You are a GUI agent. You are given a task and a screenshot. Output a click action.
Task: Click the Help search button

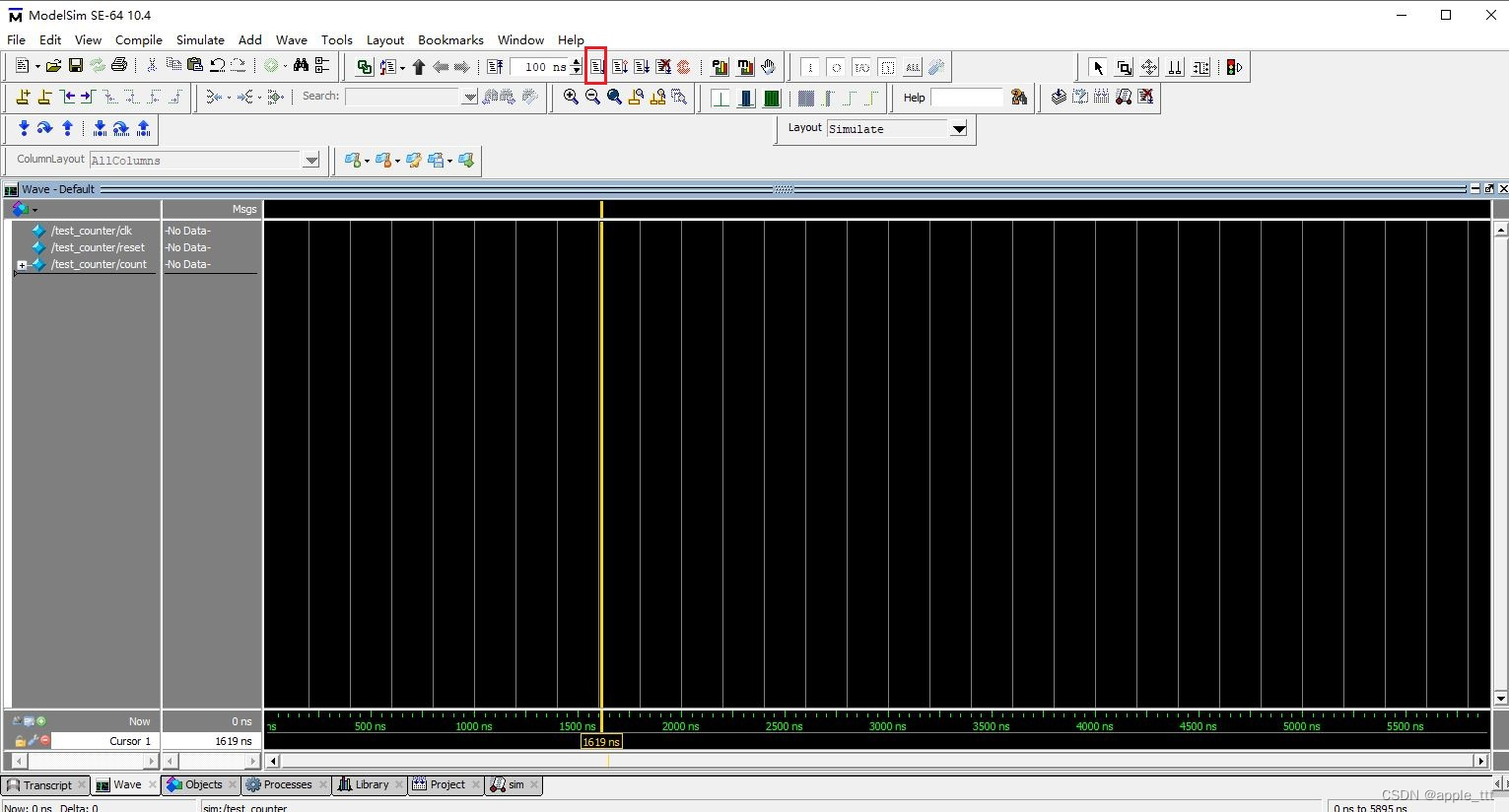tap(1018, 97)
